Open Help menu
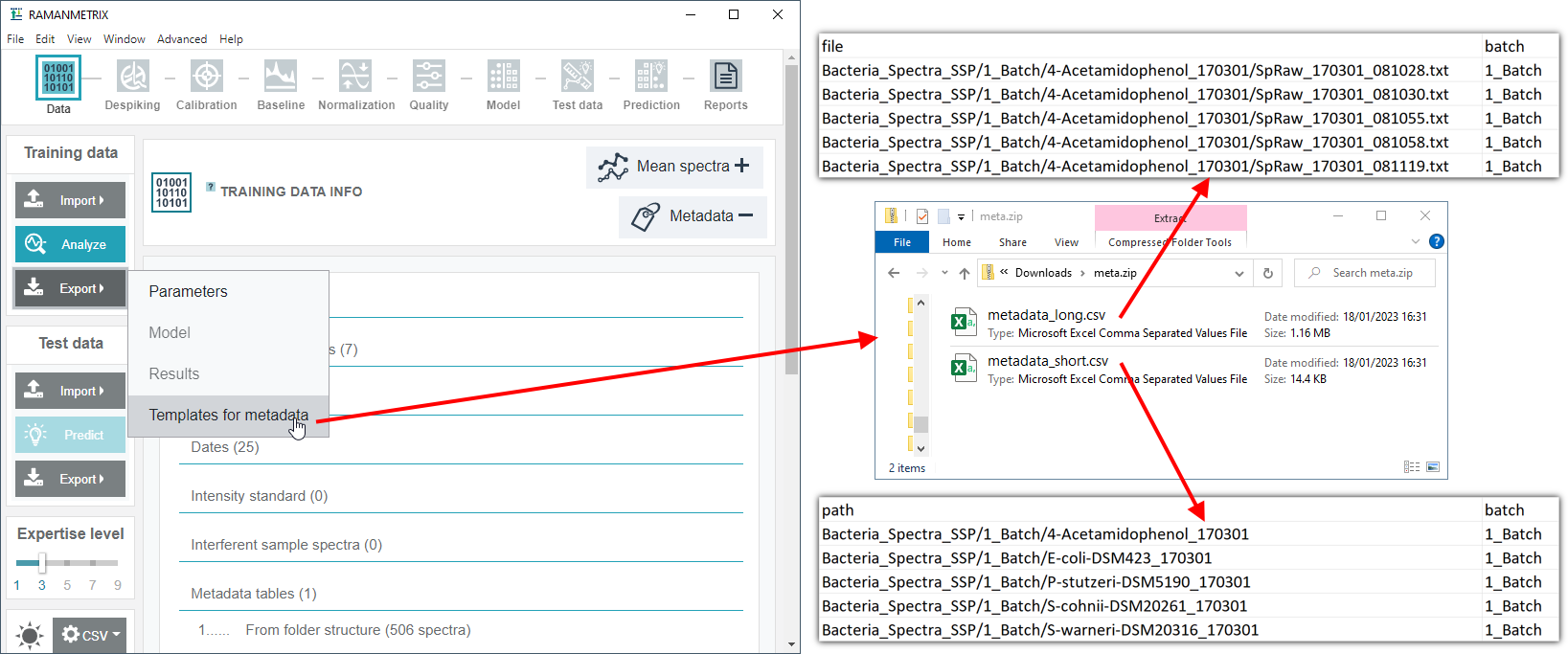The image size is (1568, 654). [x=231, y=39]
